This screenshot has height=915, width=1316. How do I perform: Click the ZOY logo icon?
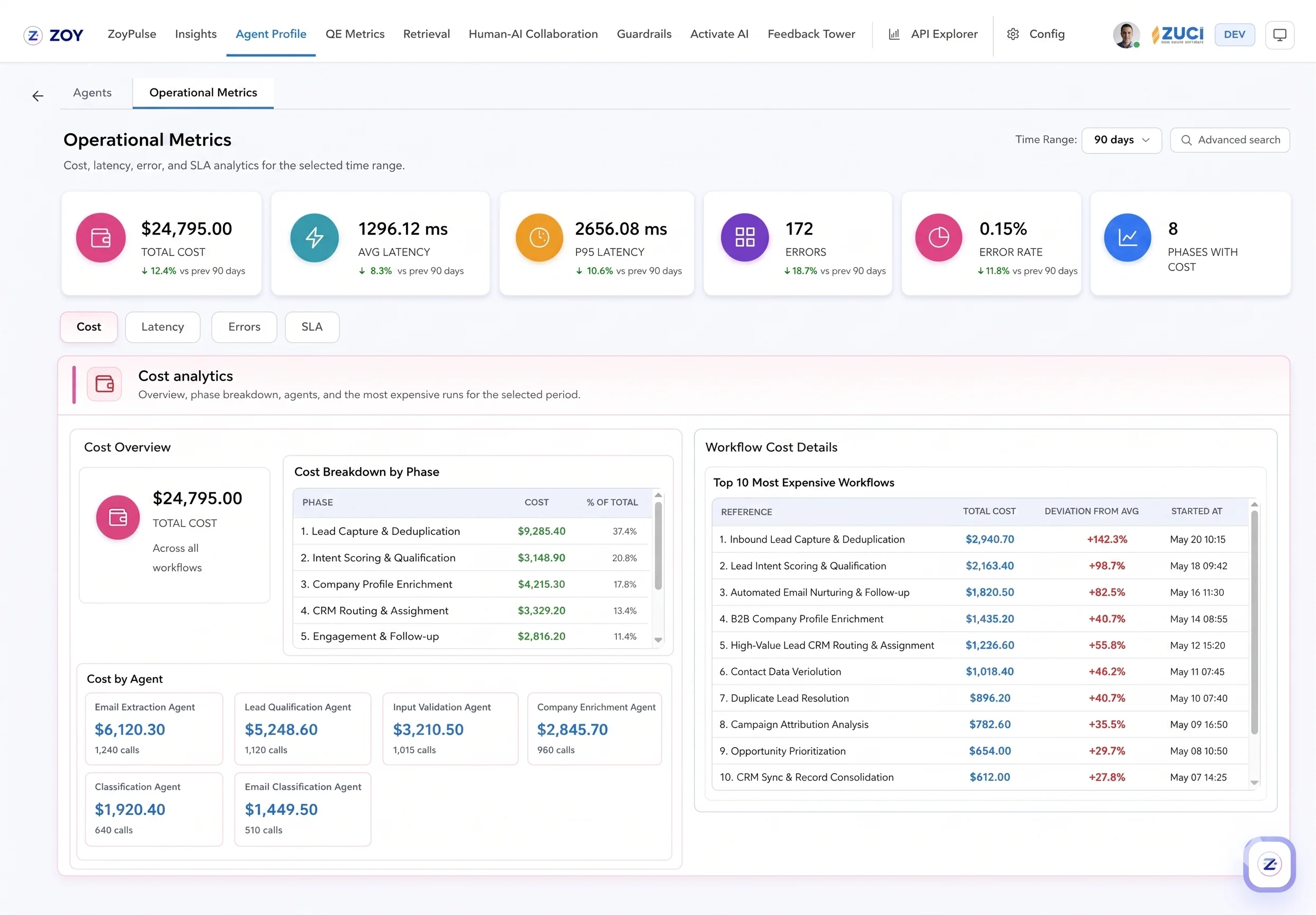[x=33, y=35]
